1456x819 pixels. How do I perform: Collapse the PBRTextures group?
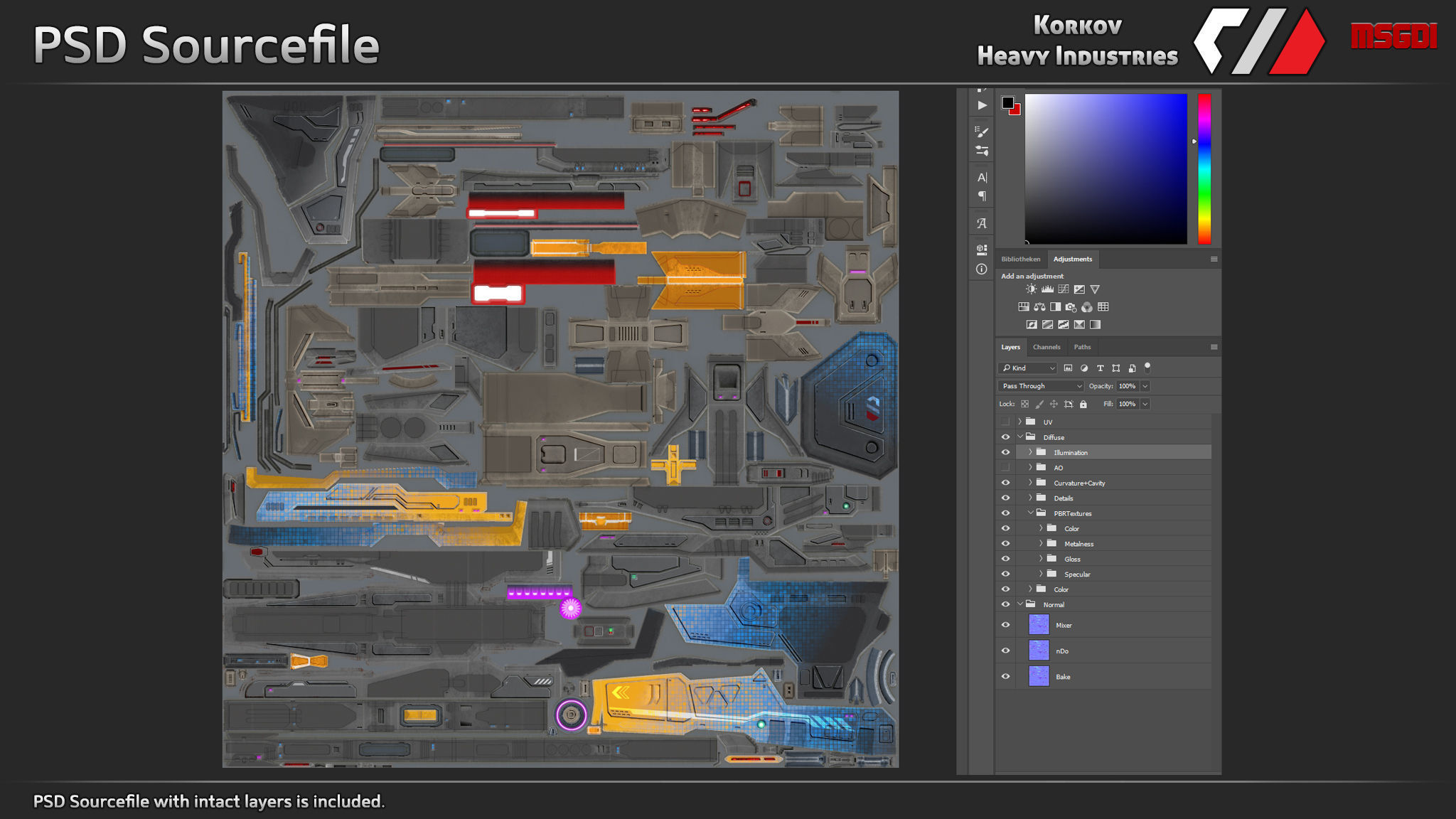(x=1030, y=513)
